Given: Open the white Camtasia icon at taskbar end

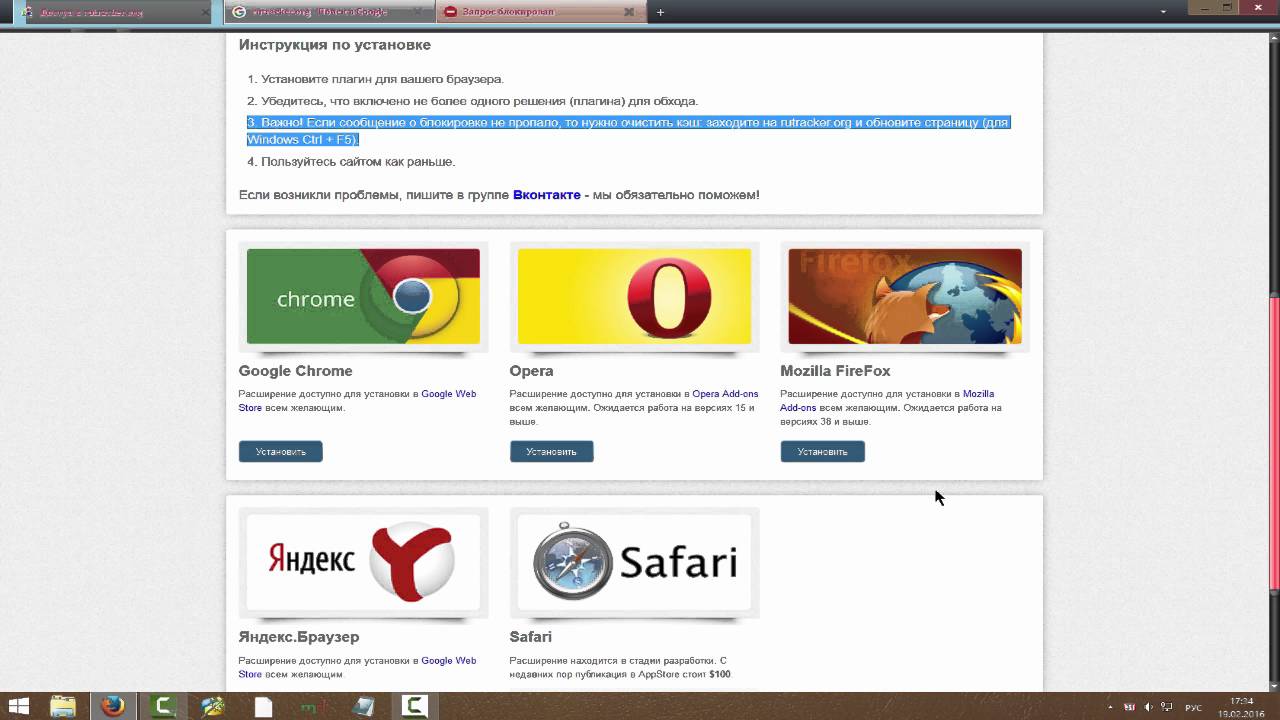Looking at the screenshot, I should (415, 706).
